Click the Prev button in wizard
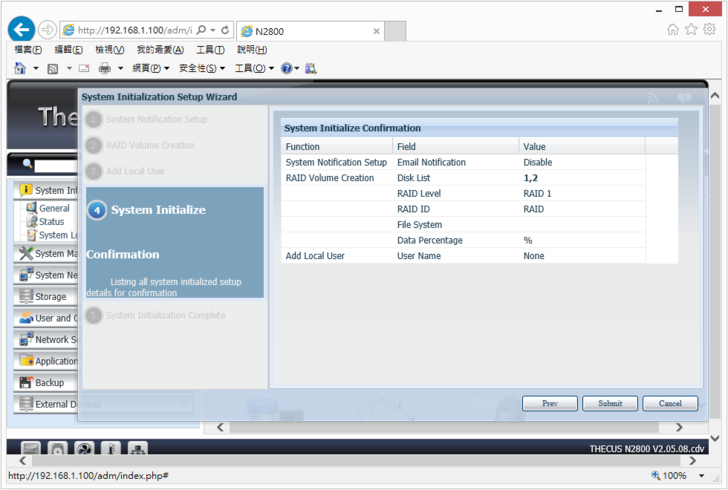The height and width of the screenshot is (490, 728). (x=550, y=403)
